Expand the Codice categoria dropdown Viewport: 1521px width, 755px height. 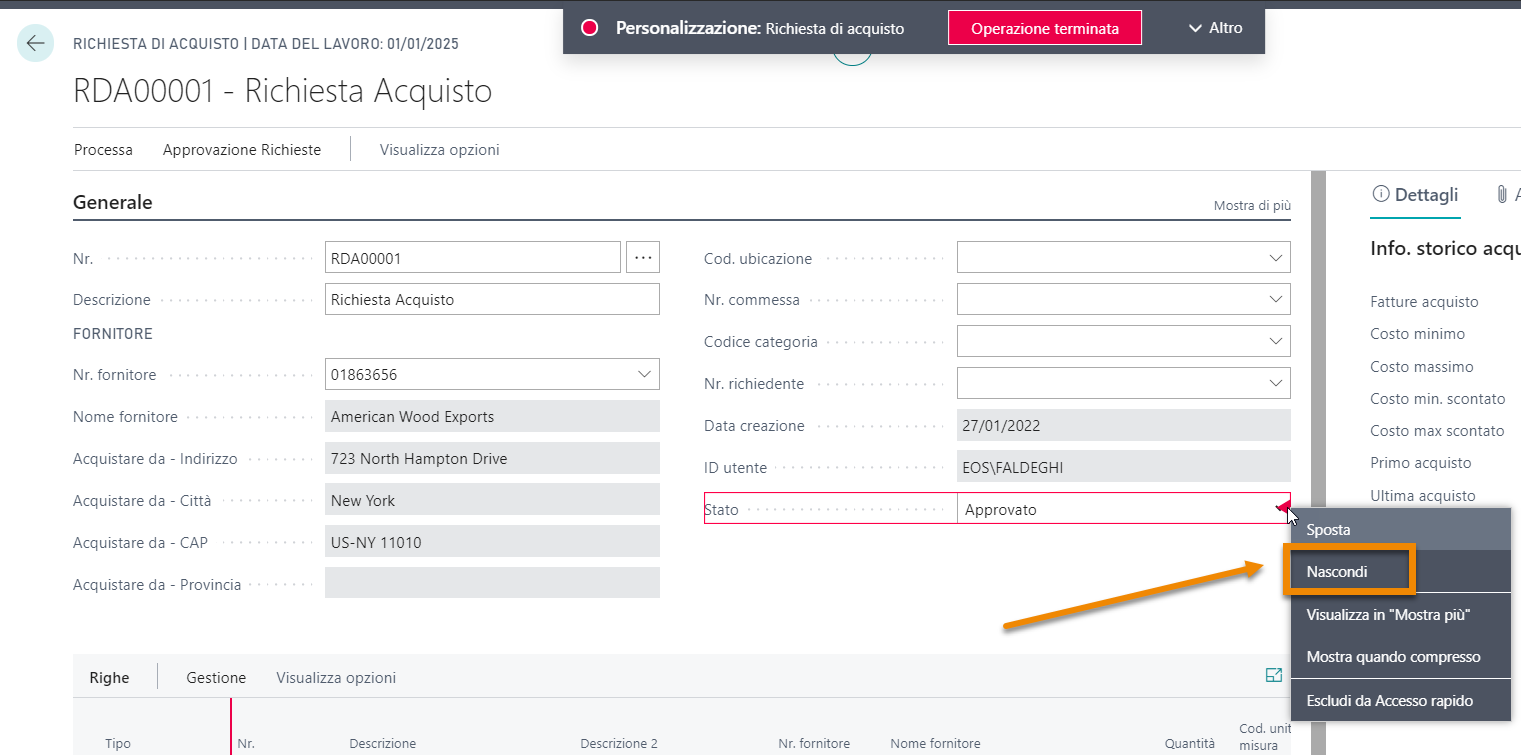(1275, 341)
